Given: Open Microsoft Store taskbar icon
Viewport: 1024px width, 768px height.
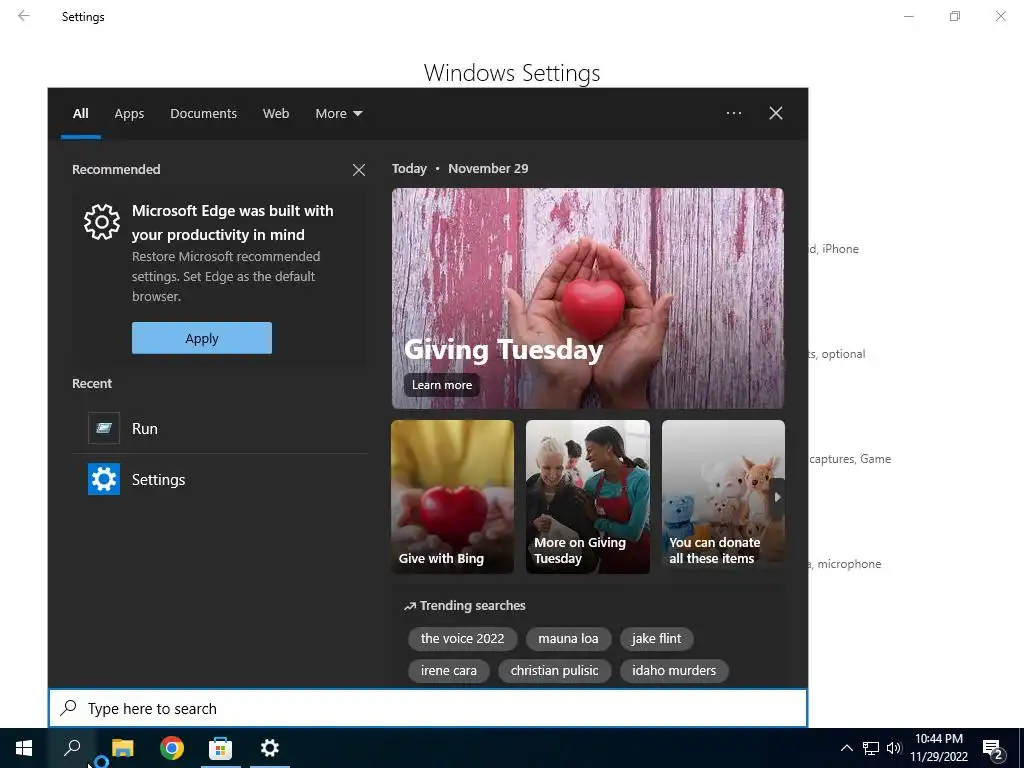Looking at the screenshot, I should pyautogui.click(x=221, y=748).
